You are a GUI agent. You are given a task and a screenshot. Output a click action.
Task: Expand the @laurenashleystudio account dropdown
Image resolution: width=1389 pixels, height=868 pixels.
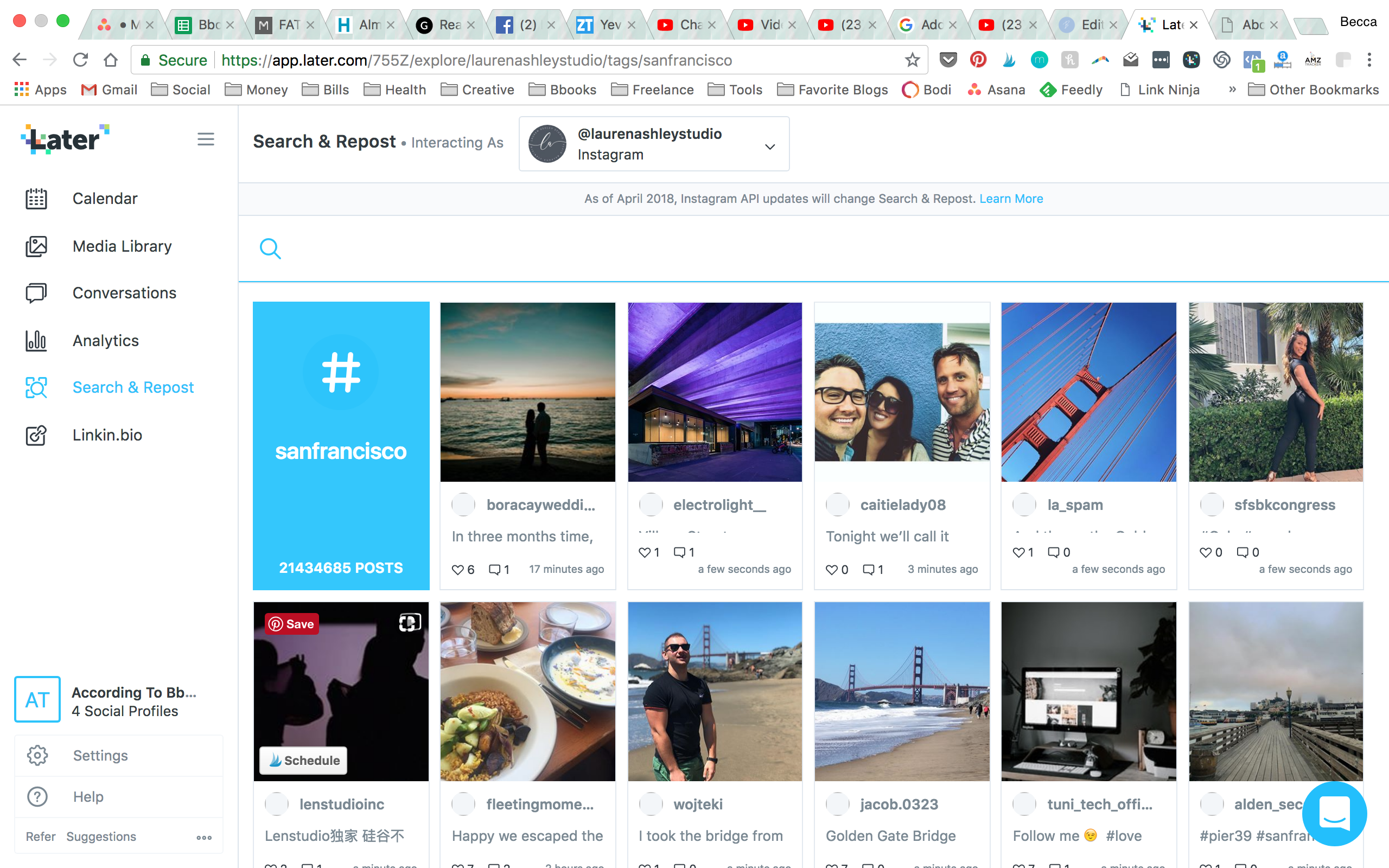click(654, 144)
